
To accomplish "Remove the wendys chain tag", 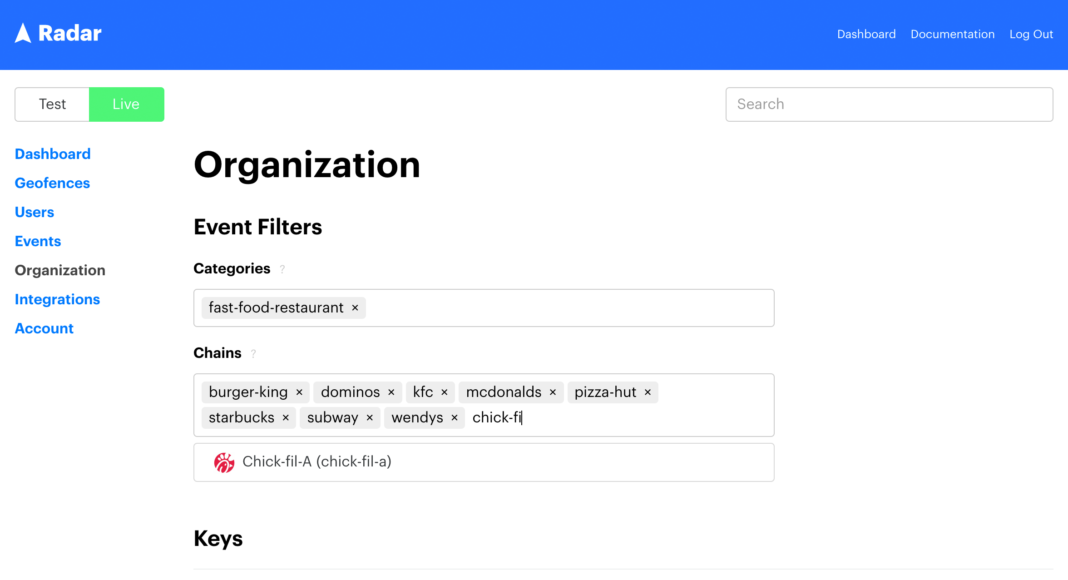I will pos(455,418).
